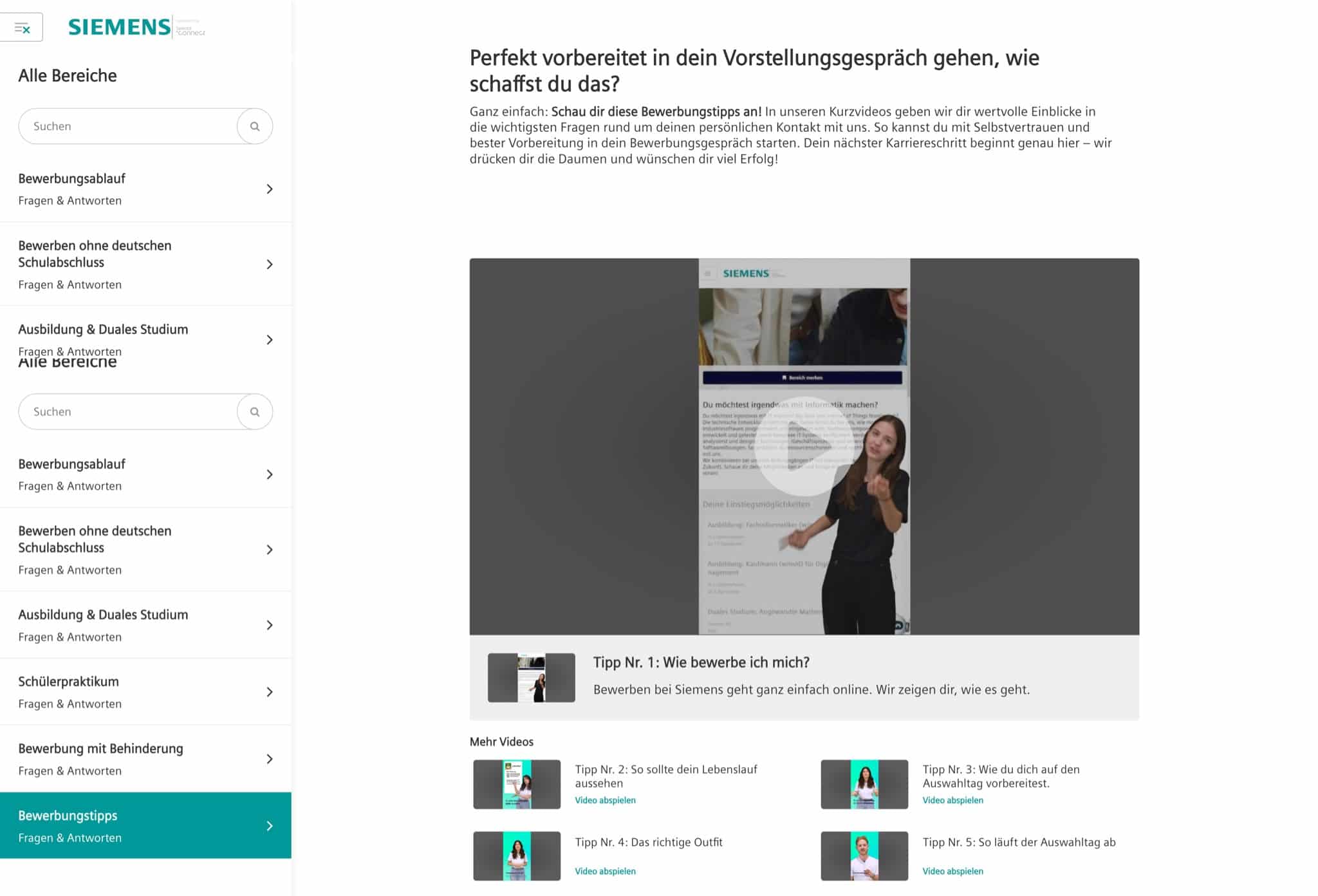Expand the lower Bewerbungsablauf chevron
This screenshot has width=1318, height=896.
(270, 474)
